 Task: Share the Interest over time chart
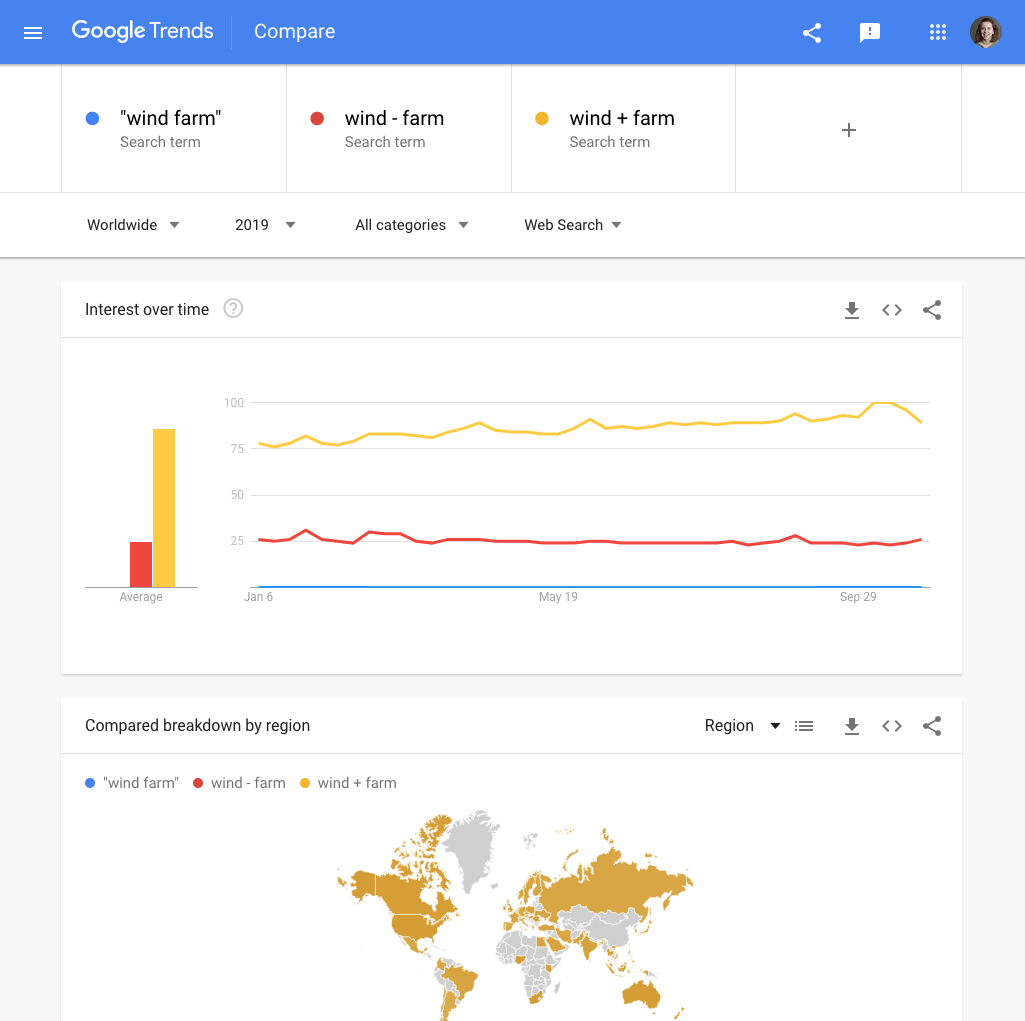click(932, 310)
